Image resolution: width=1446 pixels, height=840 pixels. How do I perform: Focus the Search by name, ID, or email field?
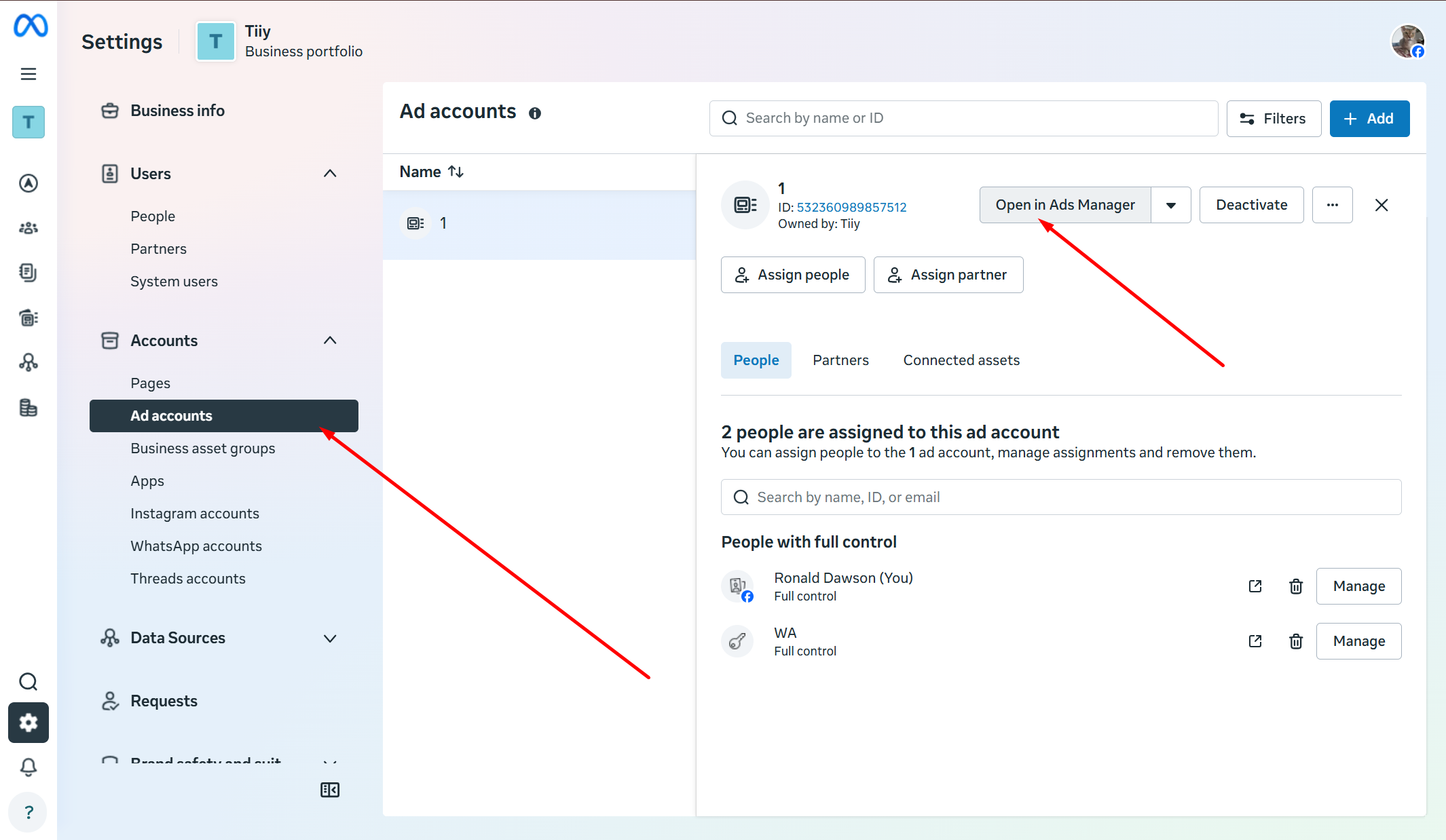pyautogui.click(x=1061, y=497)
